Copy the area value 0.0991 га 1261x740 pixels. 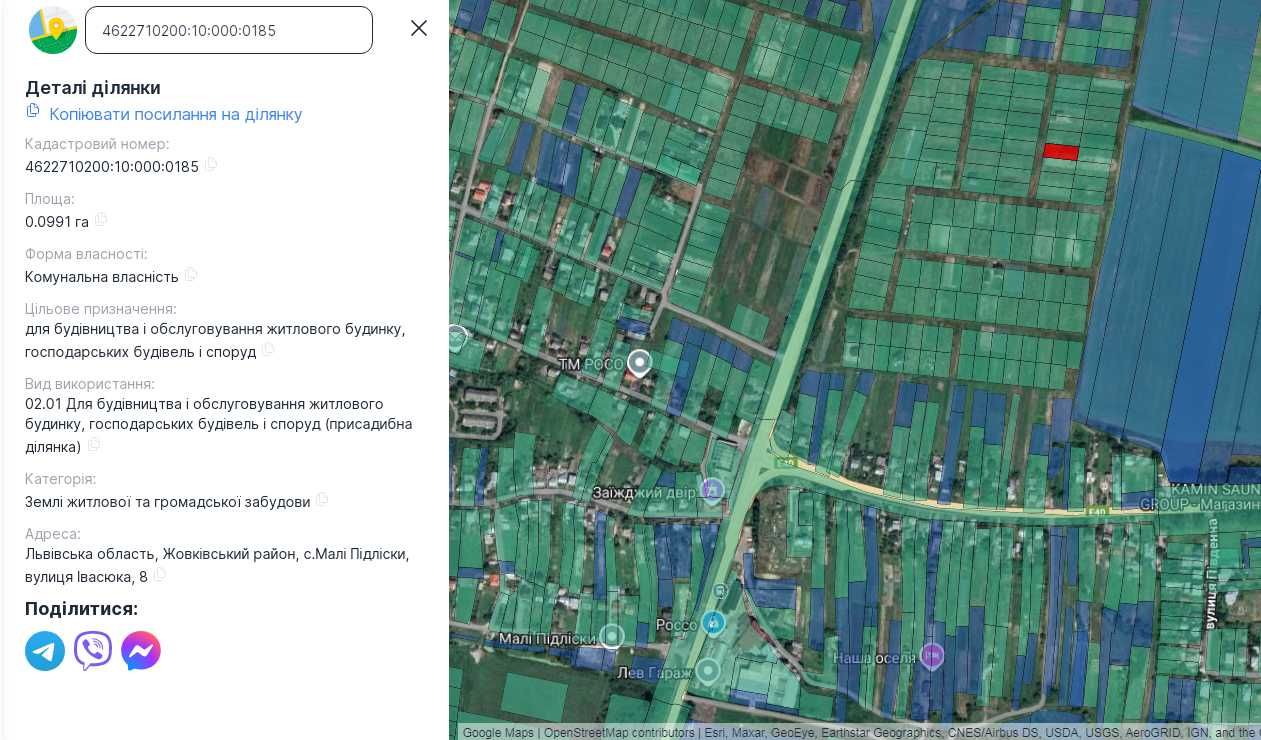101,220
